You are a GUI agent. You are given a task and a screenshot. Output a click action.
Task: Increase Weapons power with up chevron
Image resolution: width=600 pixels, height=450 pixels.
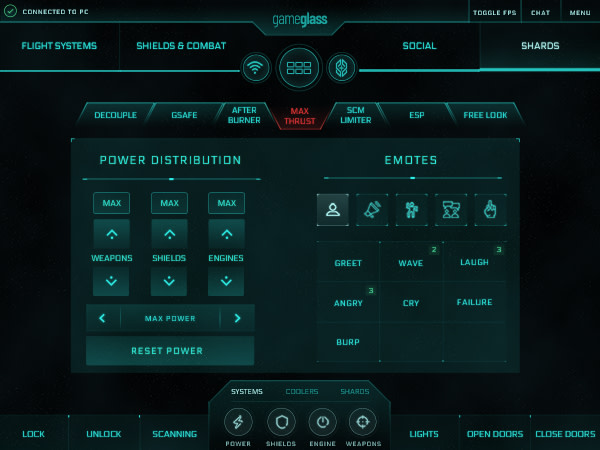(111, 235)
